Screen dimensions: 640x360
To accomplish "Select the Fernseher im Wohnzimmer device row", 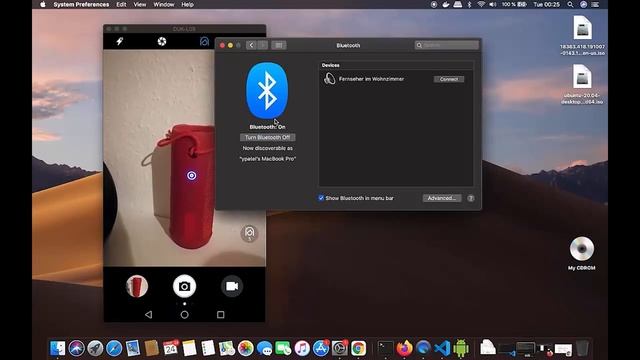I will (x=396, y=79).
